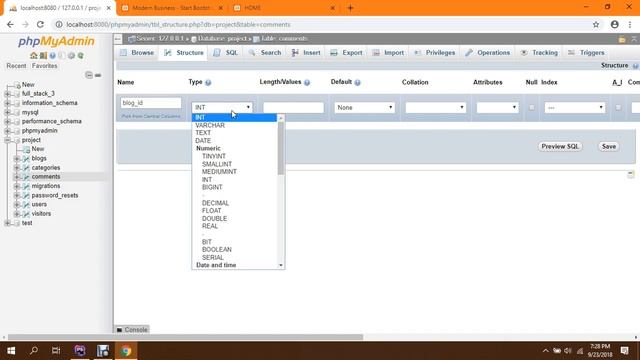Open Task View on the taskbar
This screenshot has width=640, height=360.
pyautogui.click(x=56, y=351)
